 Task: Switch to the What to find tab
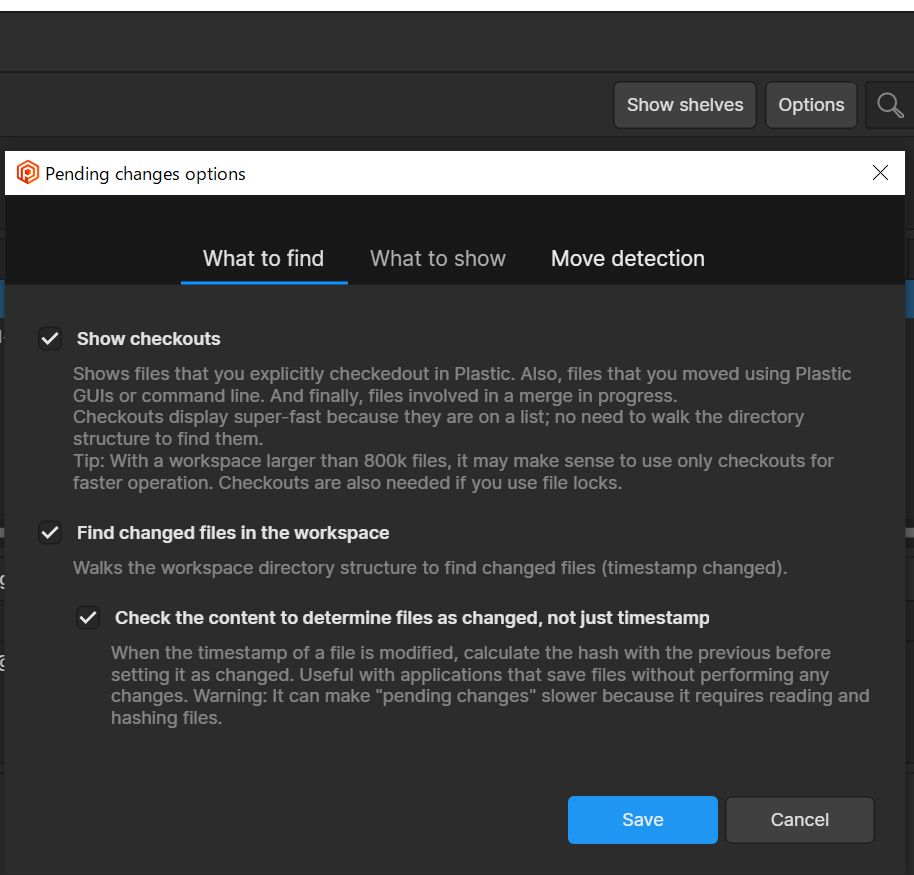click(263, 259)
